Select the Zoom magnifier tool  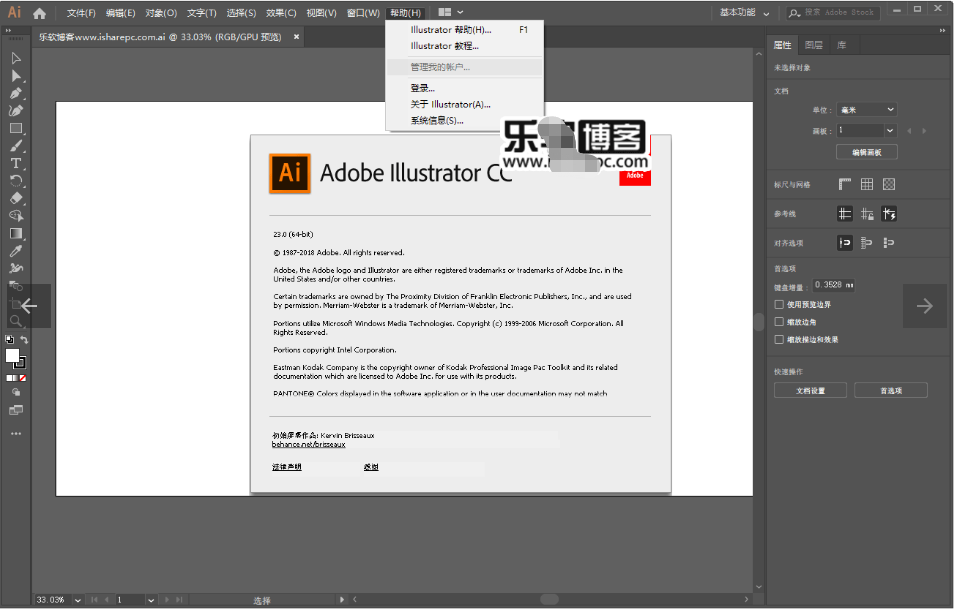click(x=16, y=321)
